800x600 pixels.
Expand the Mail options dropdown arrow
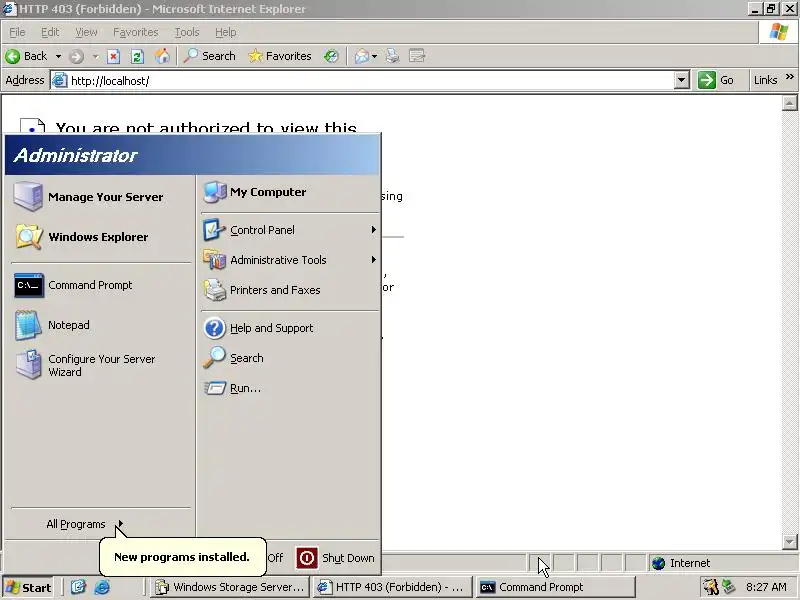[374, 56]
